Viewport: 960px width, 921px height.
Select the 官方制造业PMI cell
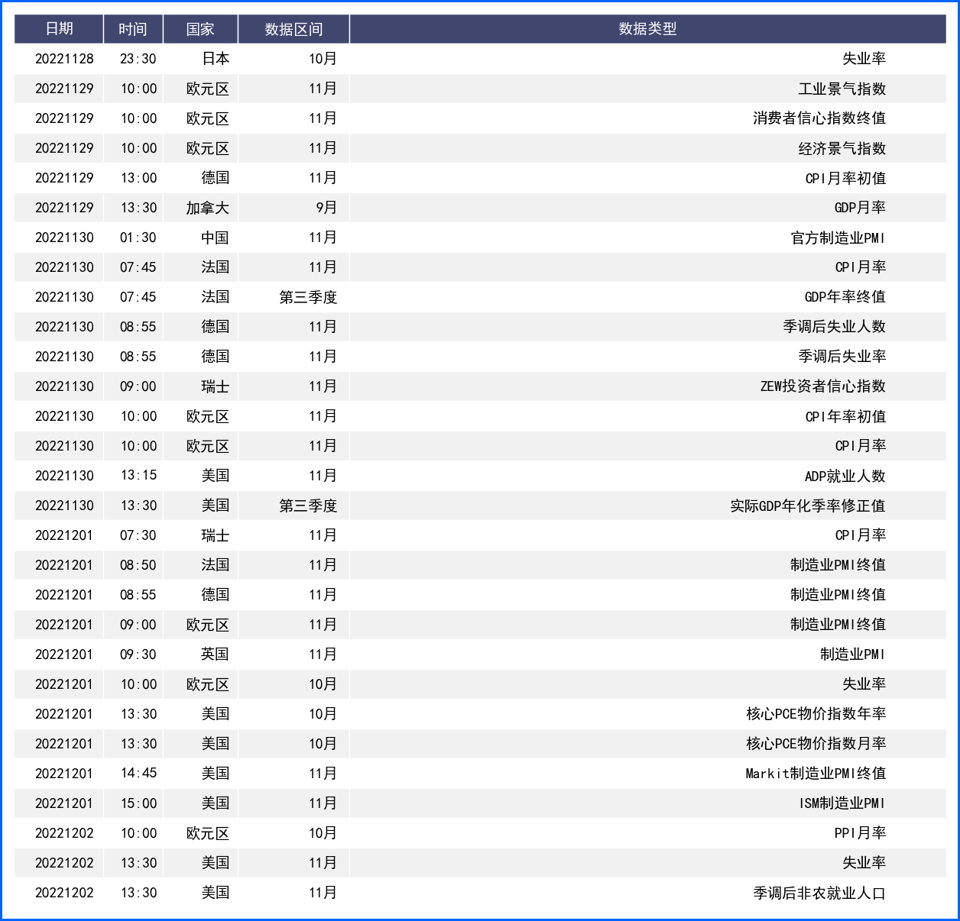click(x=837, y=238)
